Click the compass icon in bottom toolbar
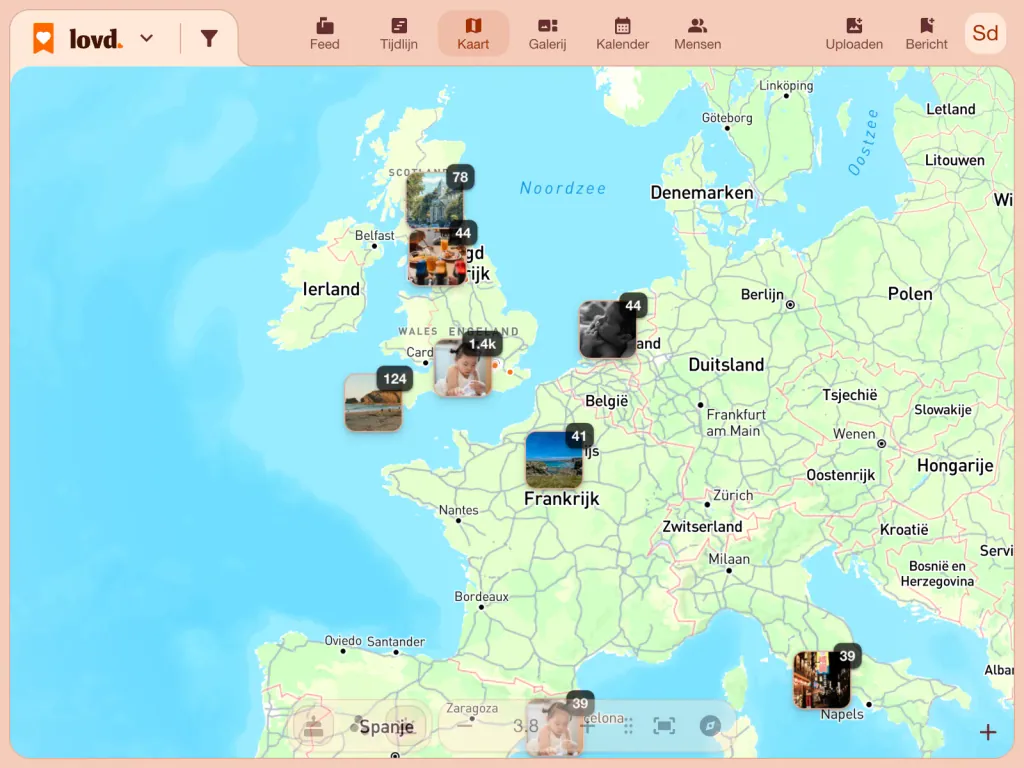The image size is (1024, 768). click(710, 726)
